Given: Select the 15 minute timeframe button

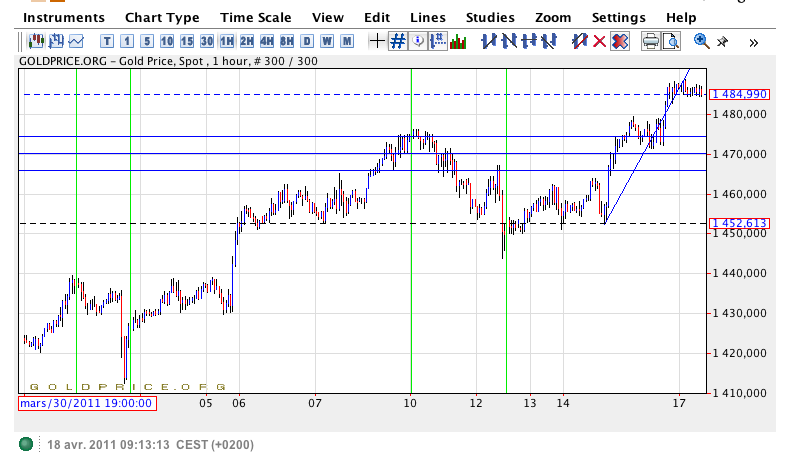Looking at the screenshot, I should (186, 41).
